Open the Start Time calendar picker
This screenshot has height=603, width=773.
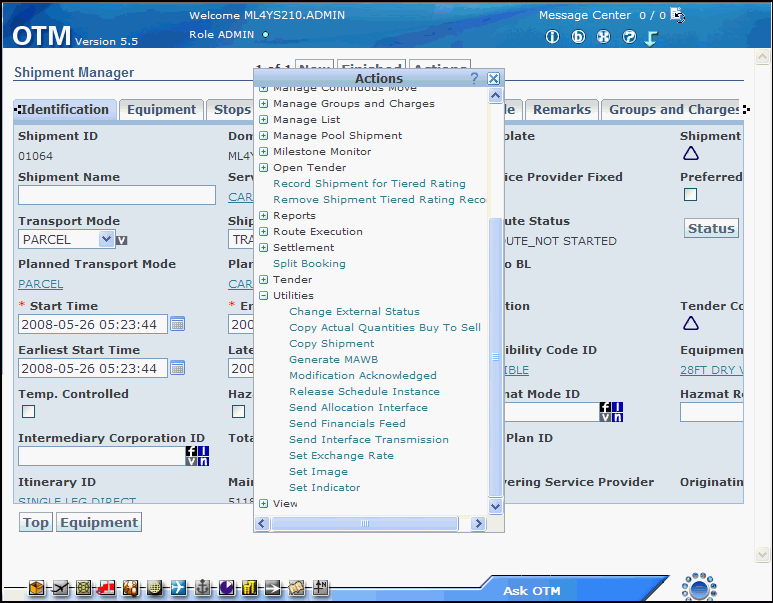(177, 324)
